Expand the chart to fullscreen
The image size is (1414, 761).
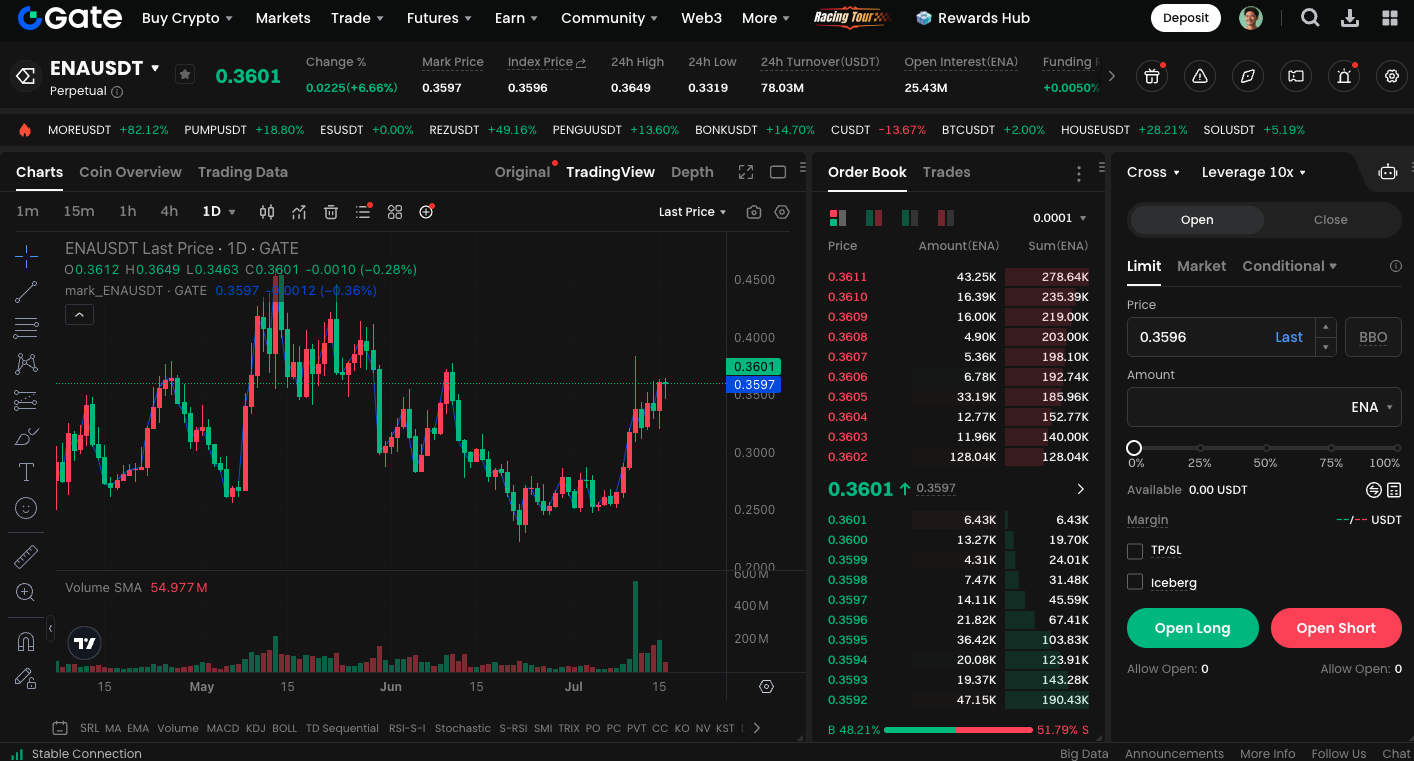pos(746,172)
